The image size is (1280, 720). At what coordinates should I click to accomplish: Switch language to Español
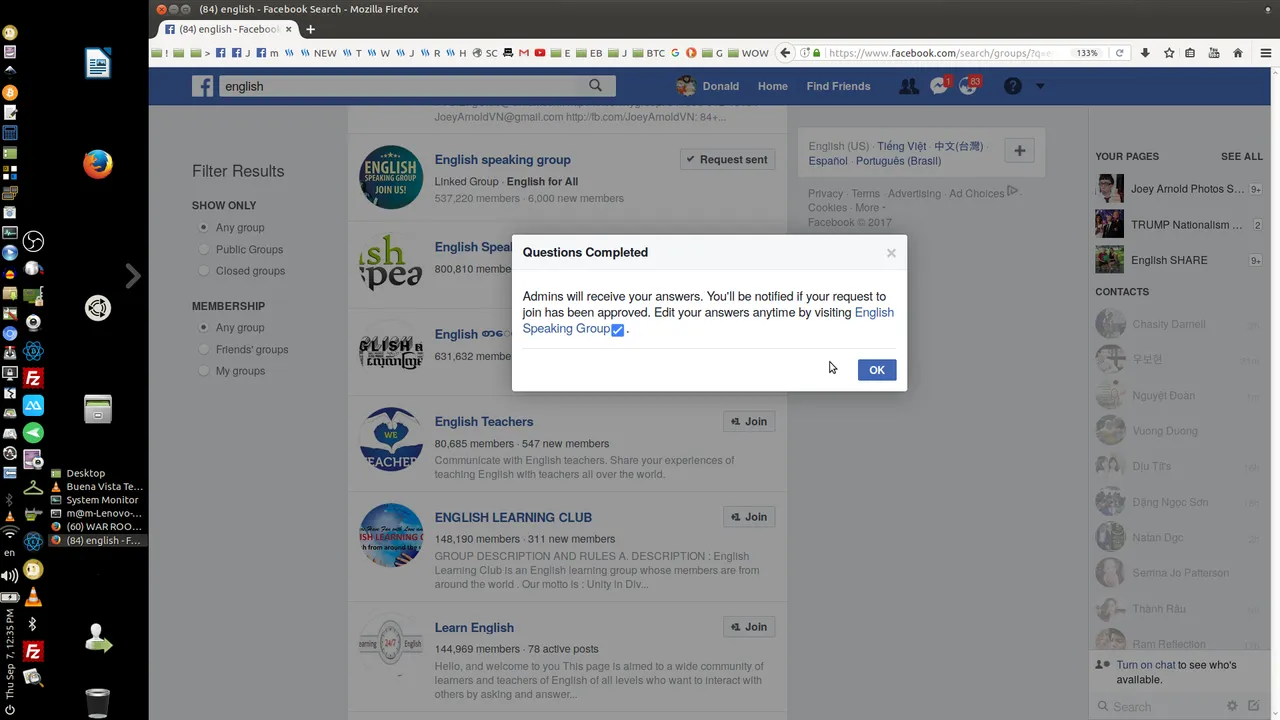click(x=828, y=161)
